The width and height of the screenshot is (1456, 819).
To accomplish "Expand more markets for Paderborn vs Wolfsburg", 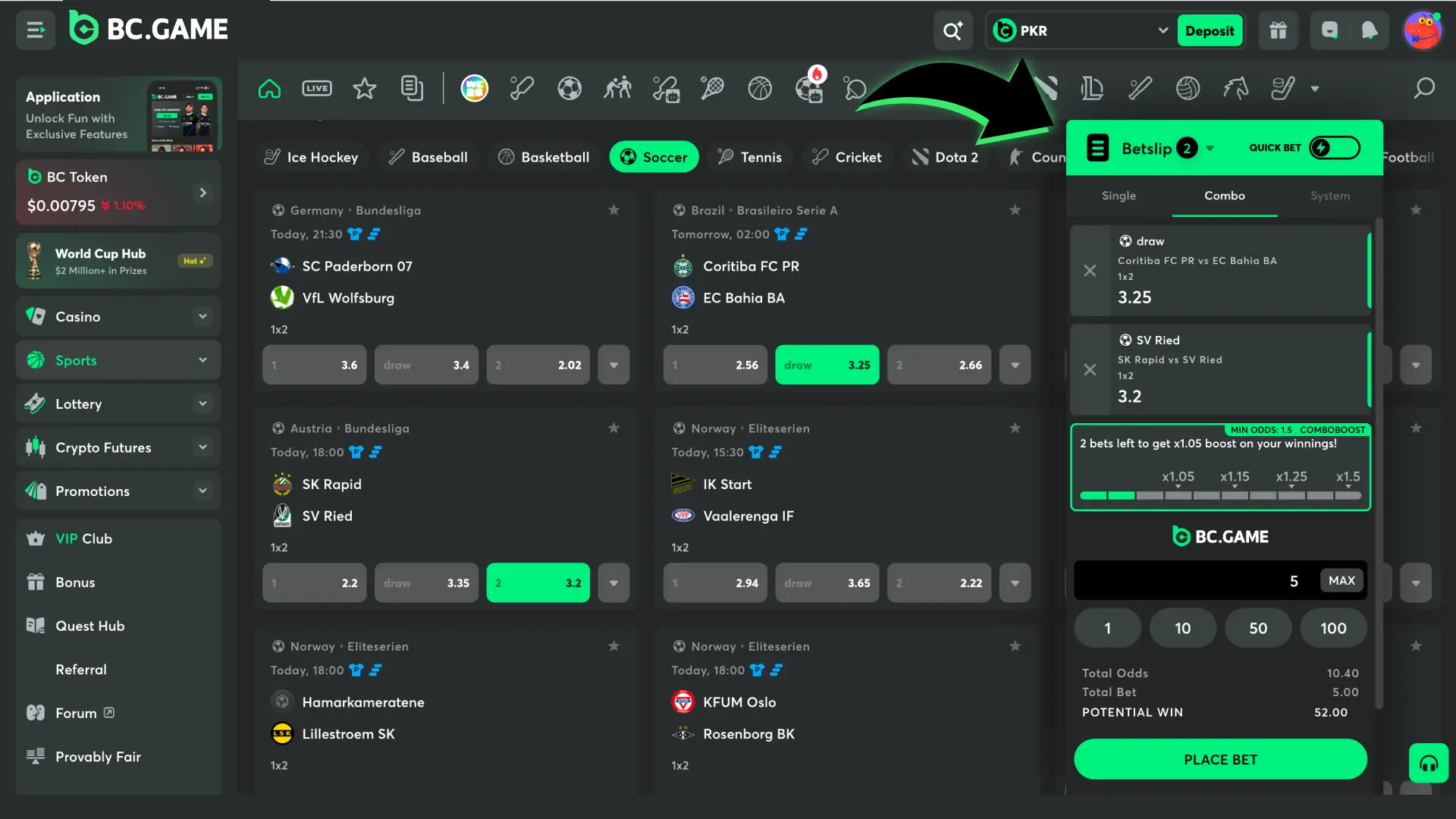I will (613, 365).
